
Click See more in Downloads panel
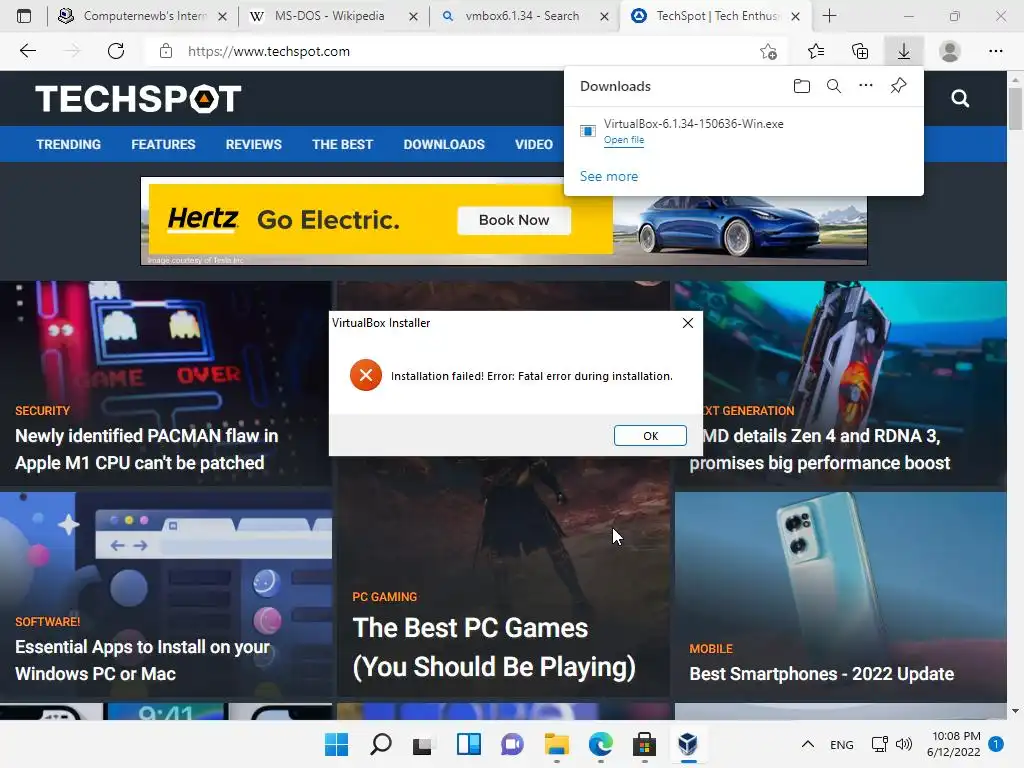click(x=609, y=176)
